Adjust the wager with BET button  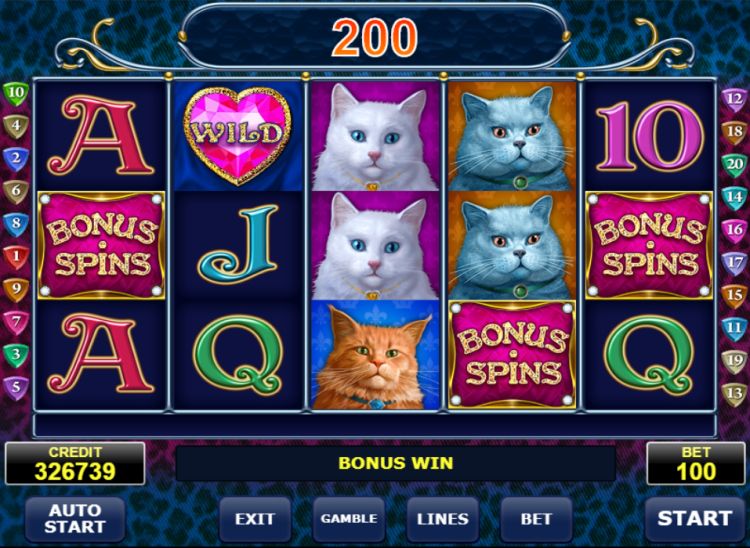[536, 519]
